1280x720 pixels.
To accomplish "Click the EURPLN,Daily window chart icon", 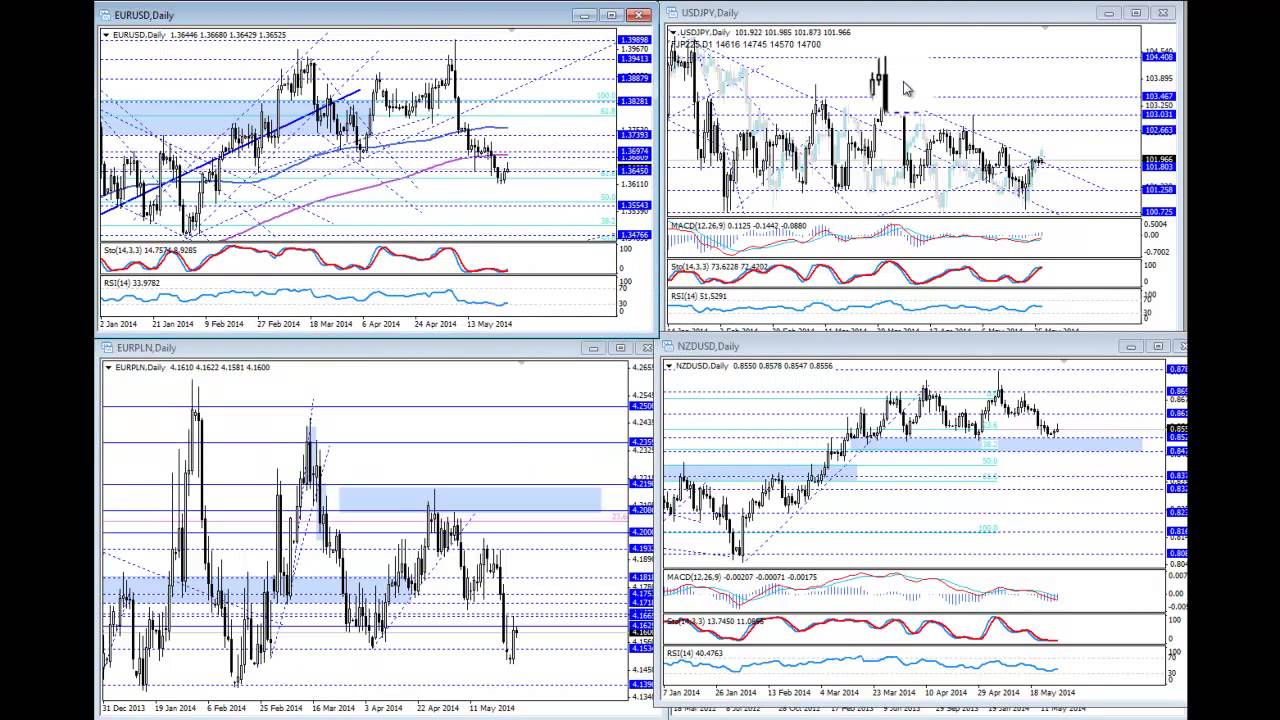I will pyautogui.click(x=108, y=348).
